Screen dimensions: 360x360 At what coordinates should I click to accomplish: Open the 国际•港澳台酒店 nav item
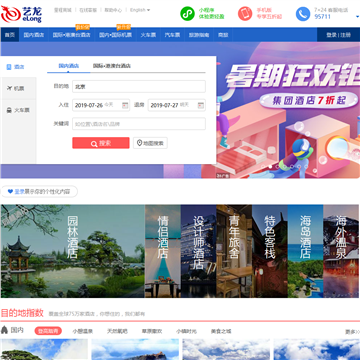(72, 35)
